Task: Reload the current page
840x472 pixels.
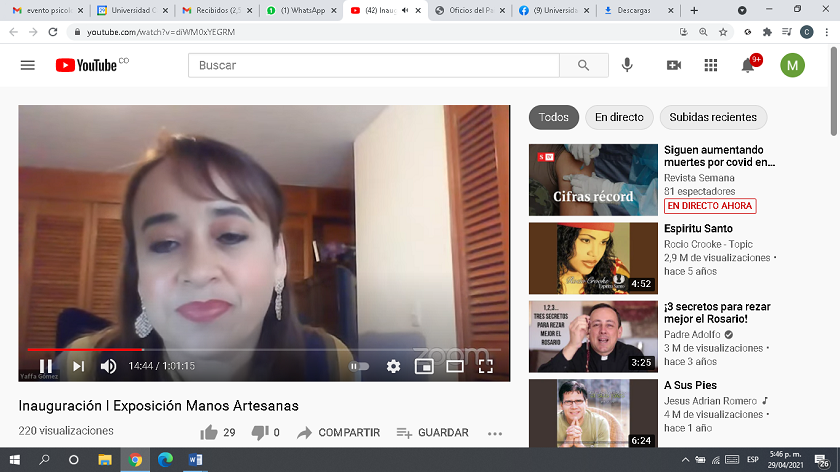Action: tap(52, 32)
